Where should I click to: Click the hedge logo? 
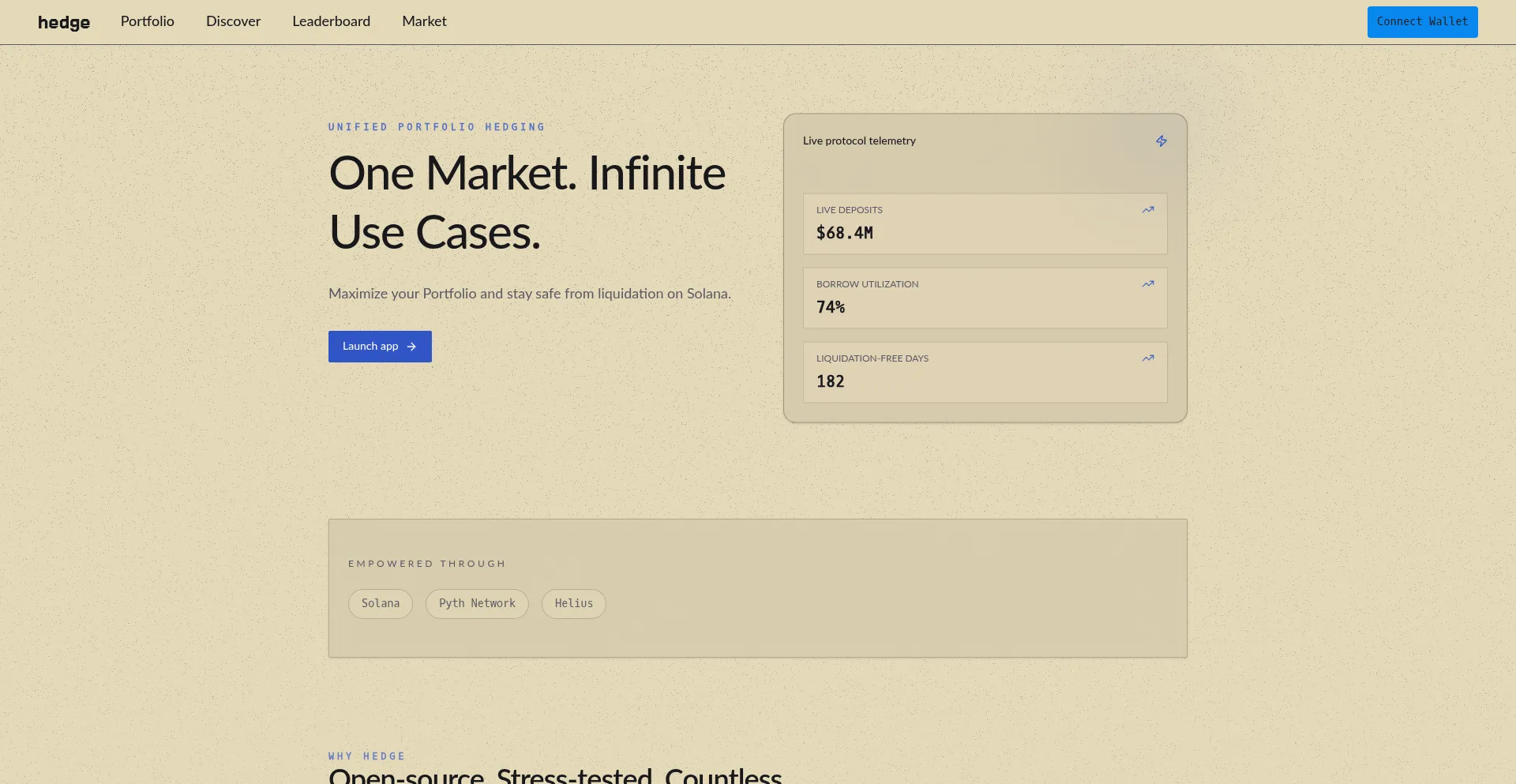coord(64,22)
